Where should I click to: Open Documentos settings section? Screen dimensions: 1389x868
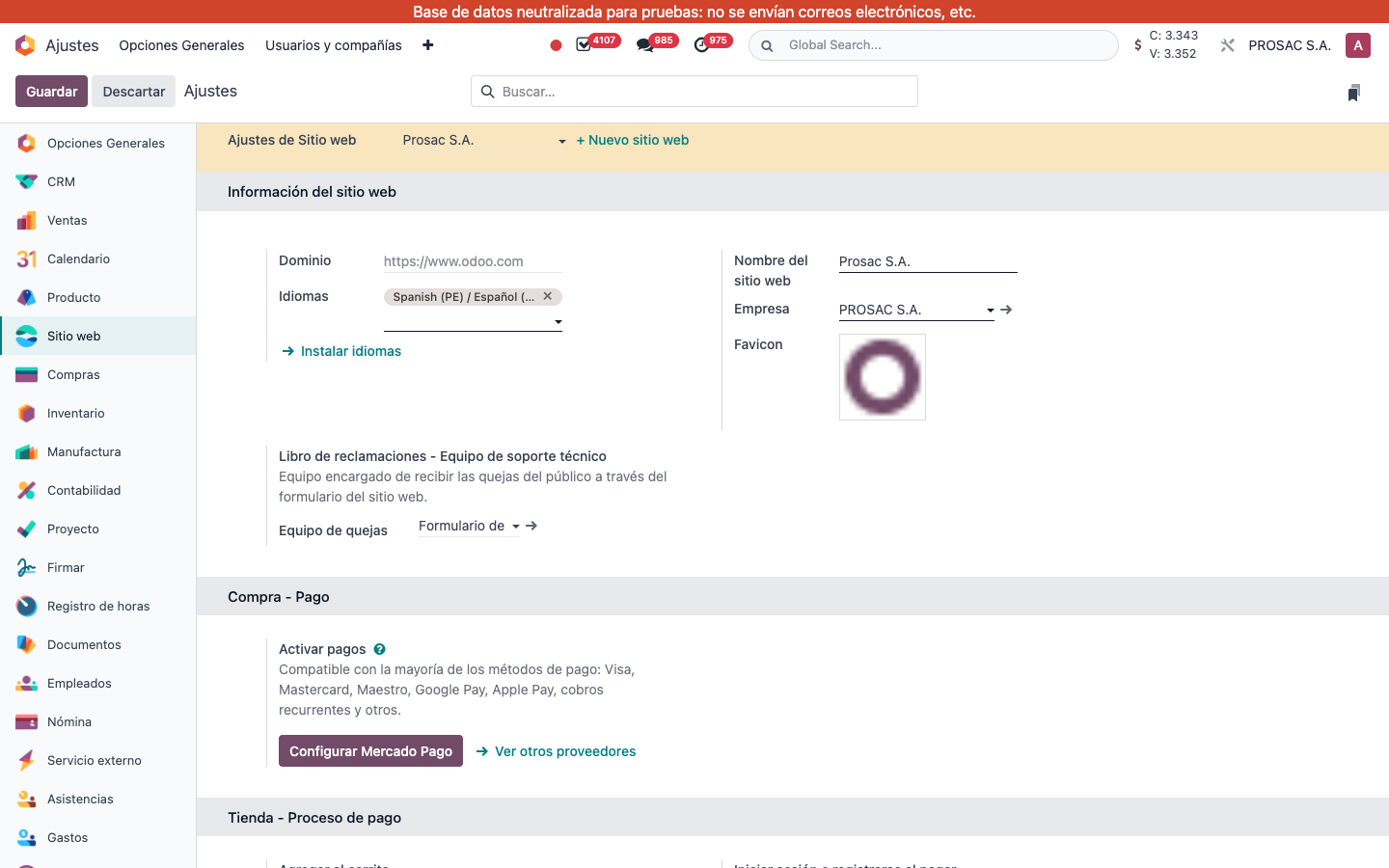click(98, 644)
